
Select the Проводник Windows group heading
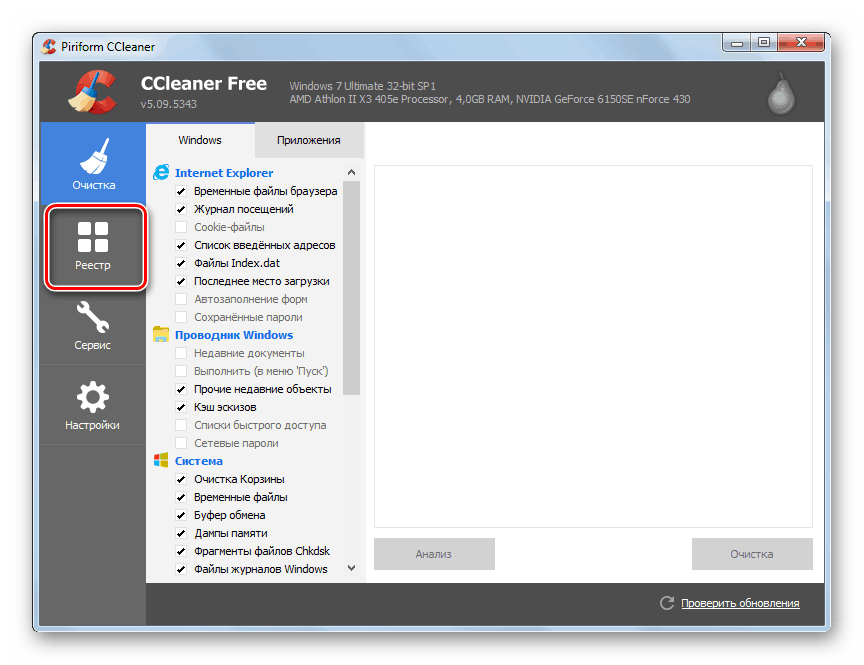234,335
